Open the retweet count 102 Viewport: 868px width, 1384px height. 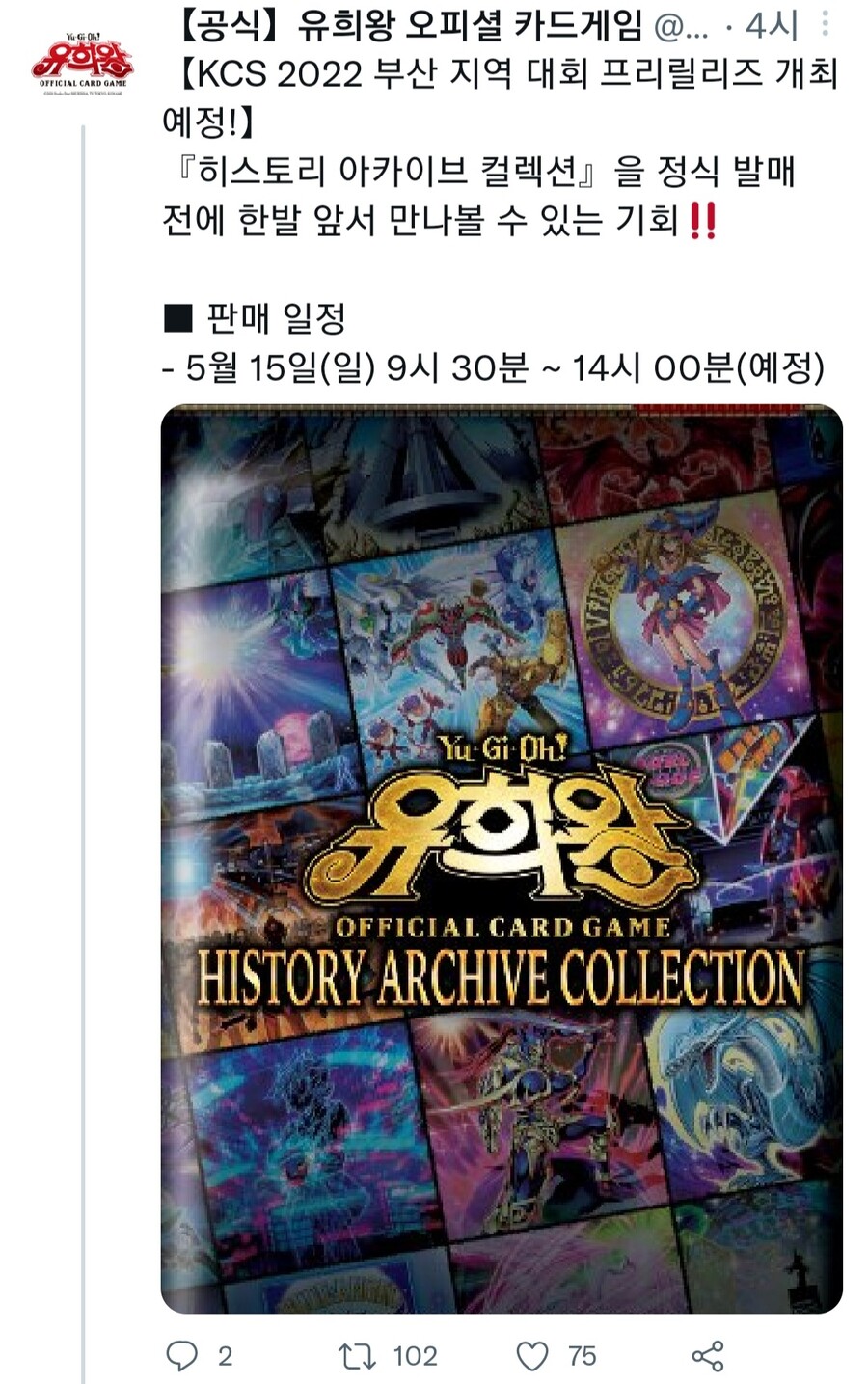click(416, 1356)
